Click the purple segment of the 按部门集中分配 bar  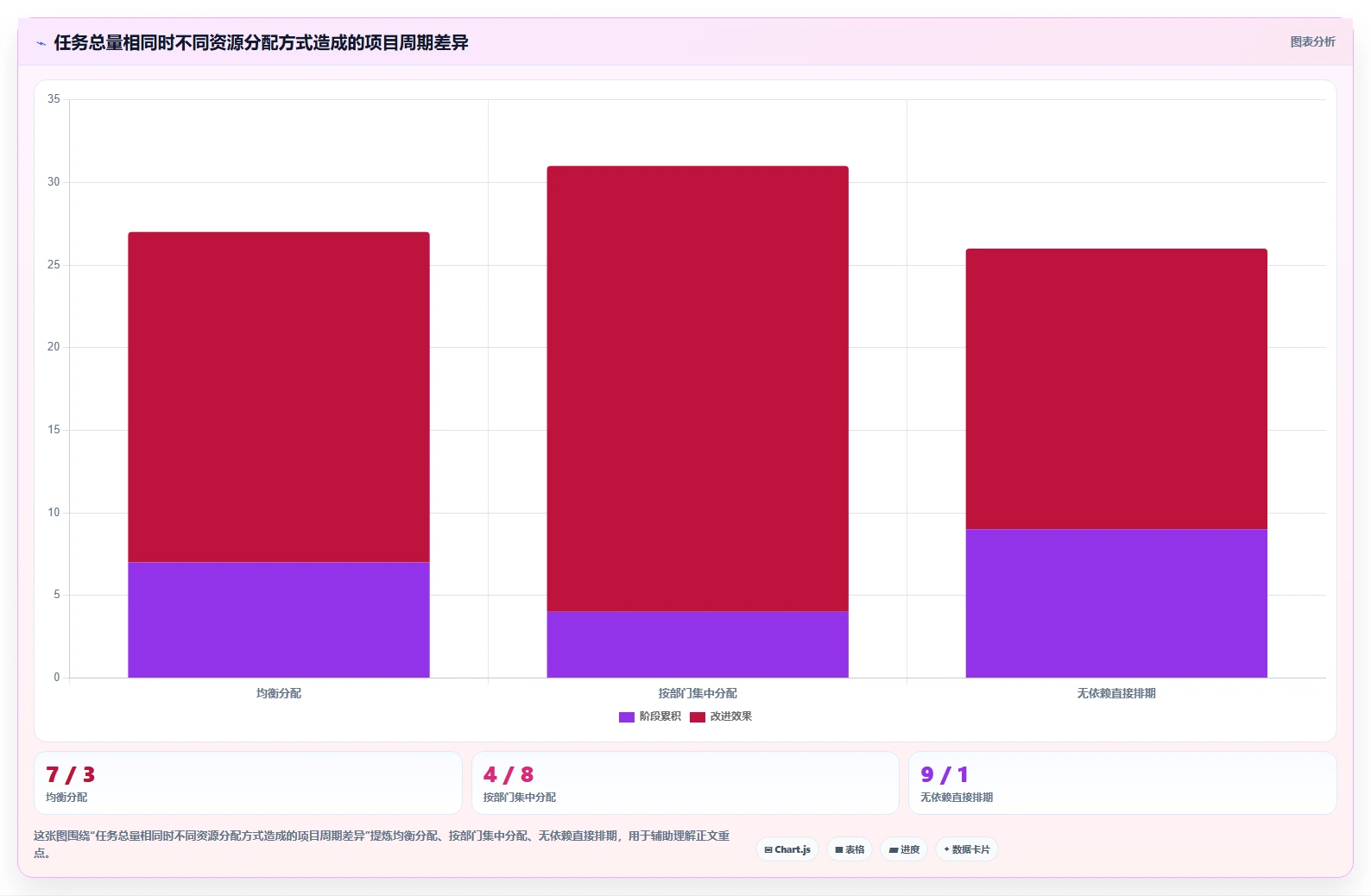click(698, 645)
